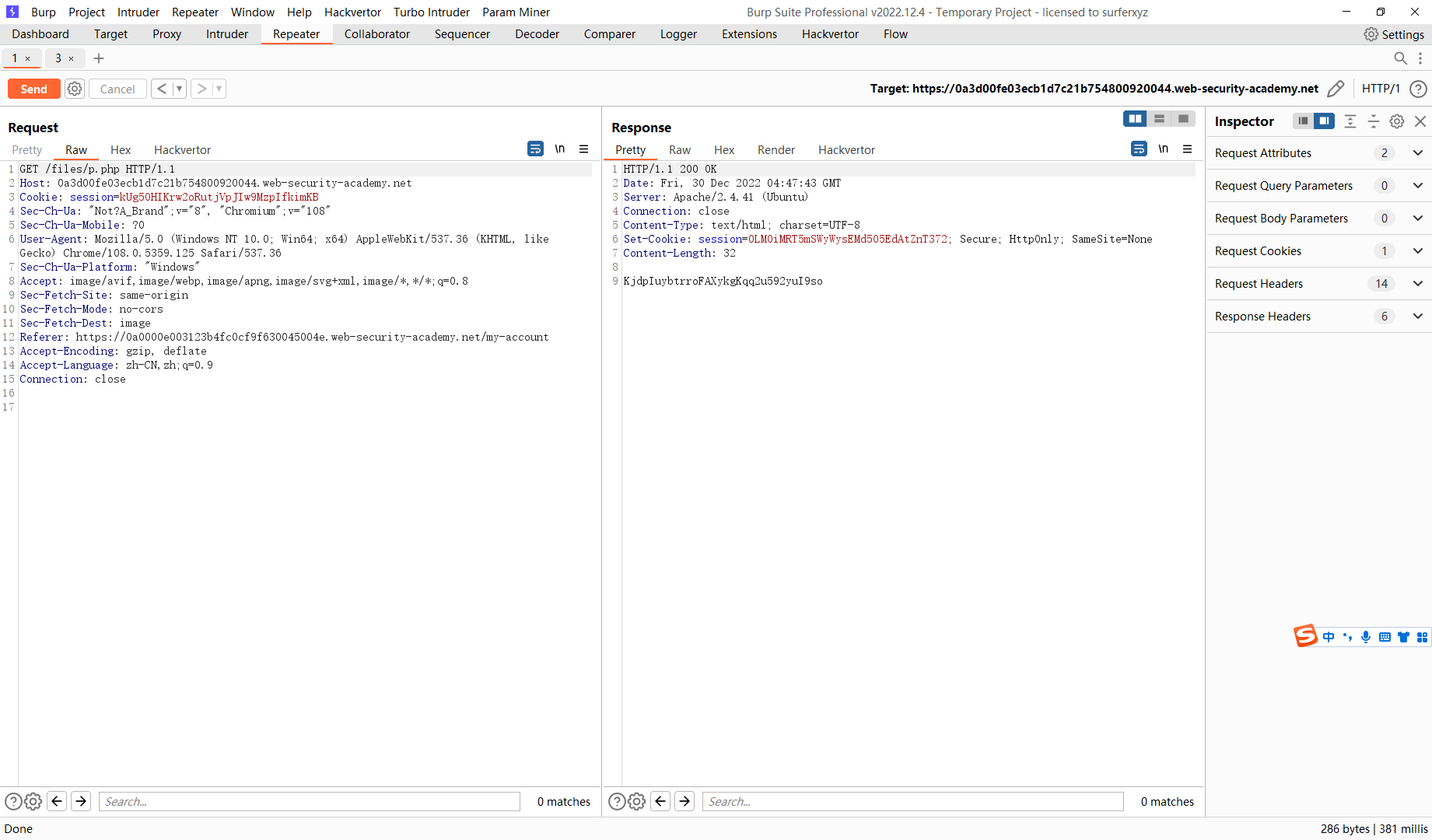Viewport: 1432px width, 840px height.
Task: Click Sogou IME microphone icon
Action: click(1366, 637)
